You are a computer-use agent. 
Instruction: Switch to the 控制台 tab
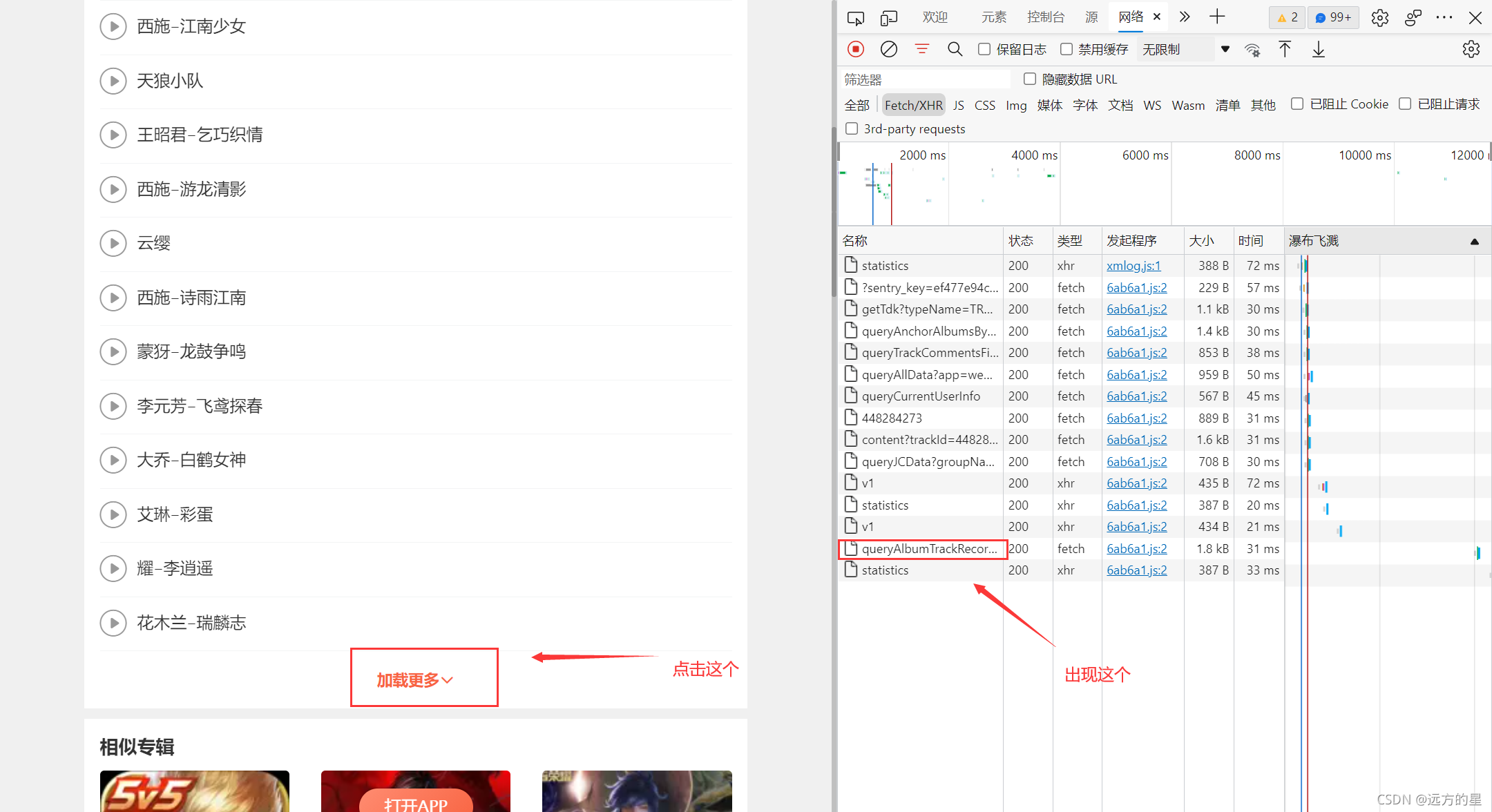1045,17
